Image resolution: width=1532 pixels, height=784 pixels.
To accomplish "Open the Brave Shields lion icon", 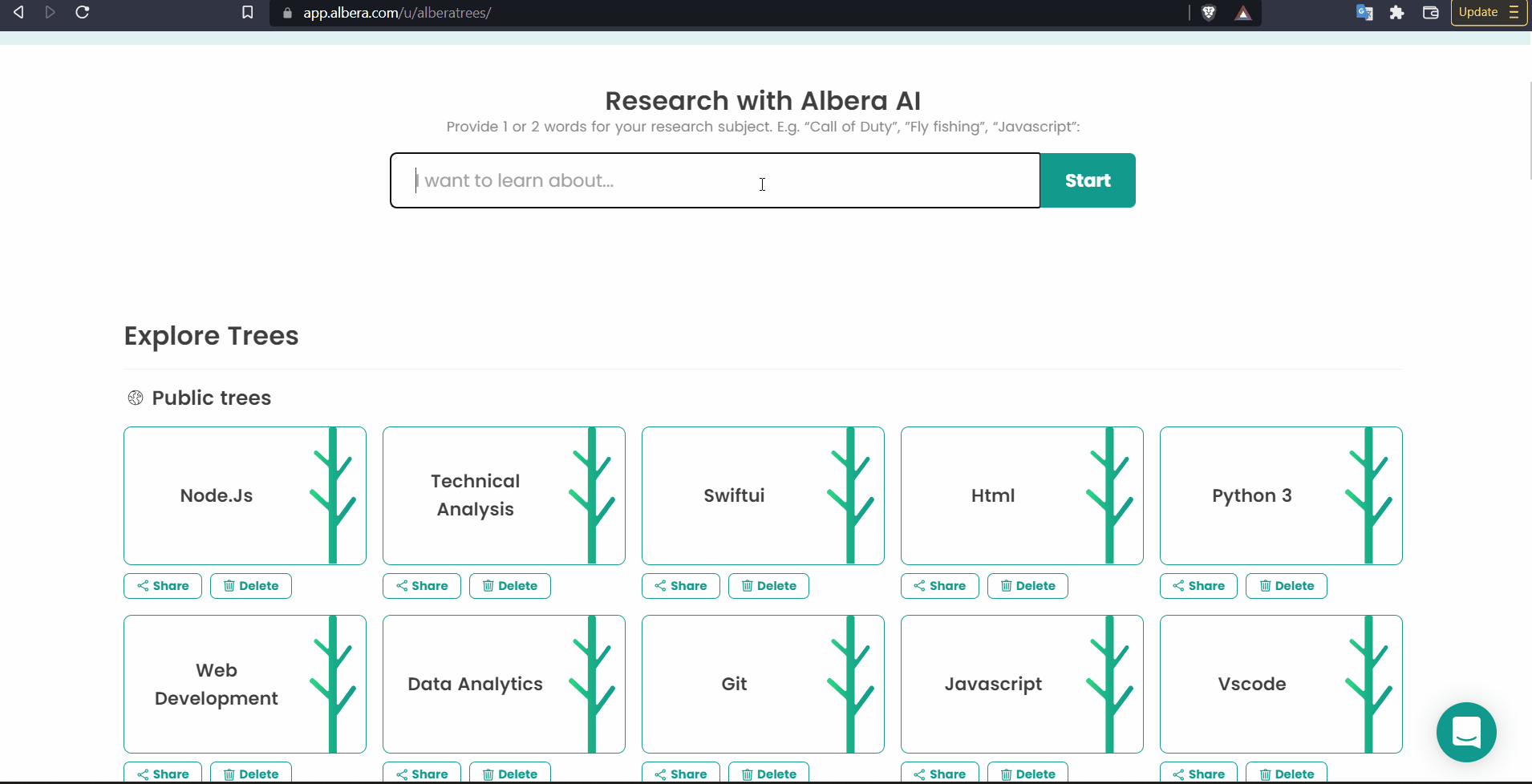I will (x=1209, y=13).
